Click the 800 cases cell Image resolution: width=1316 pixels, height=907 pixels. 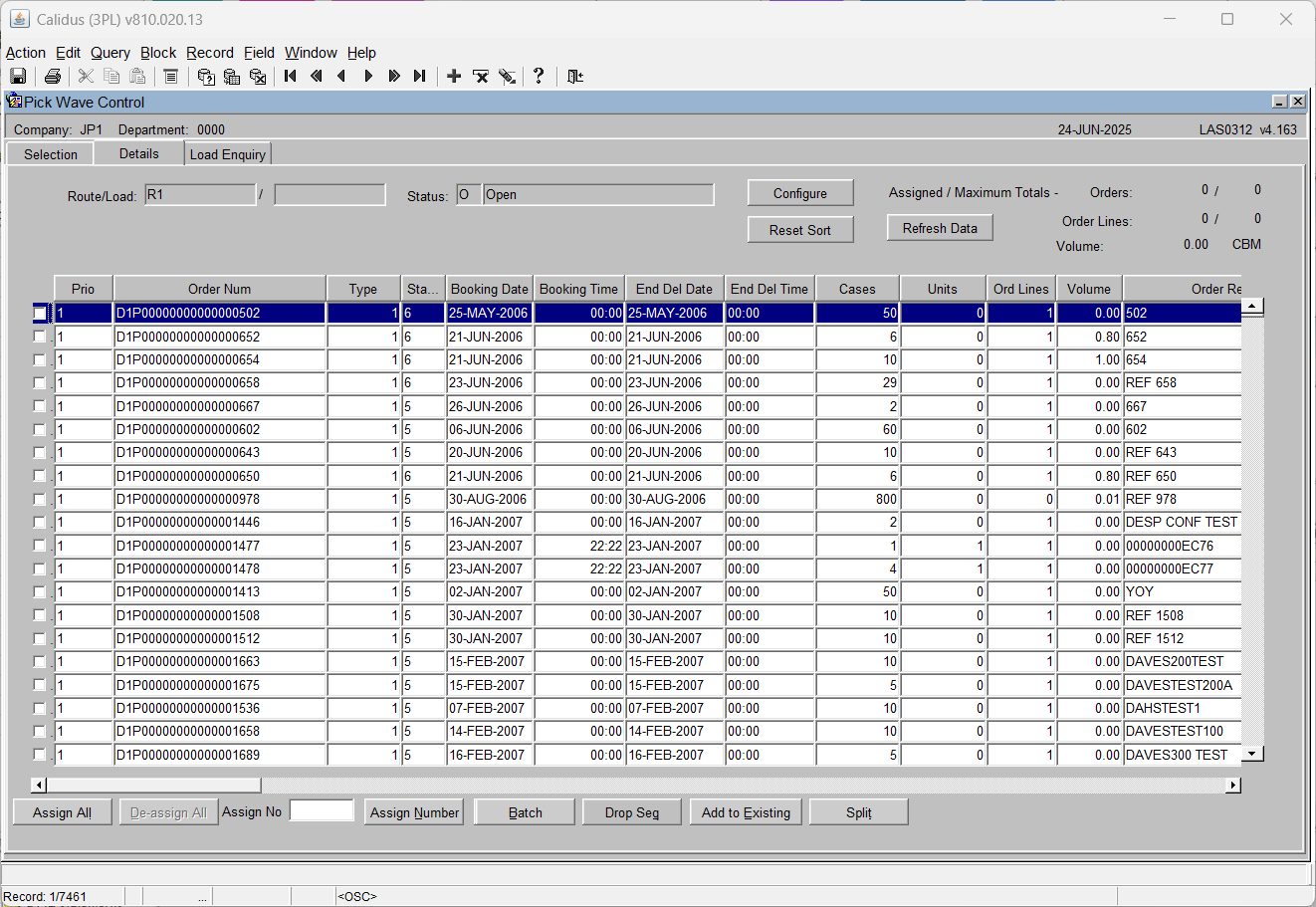(857, 499)
